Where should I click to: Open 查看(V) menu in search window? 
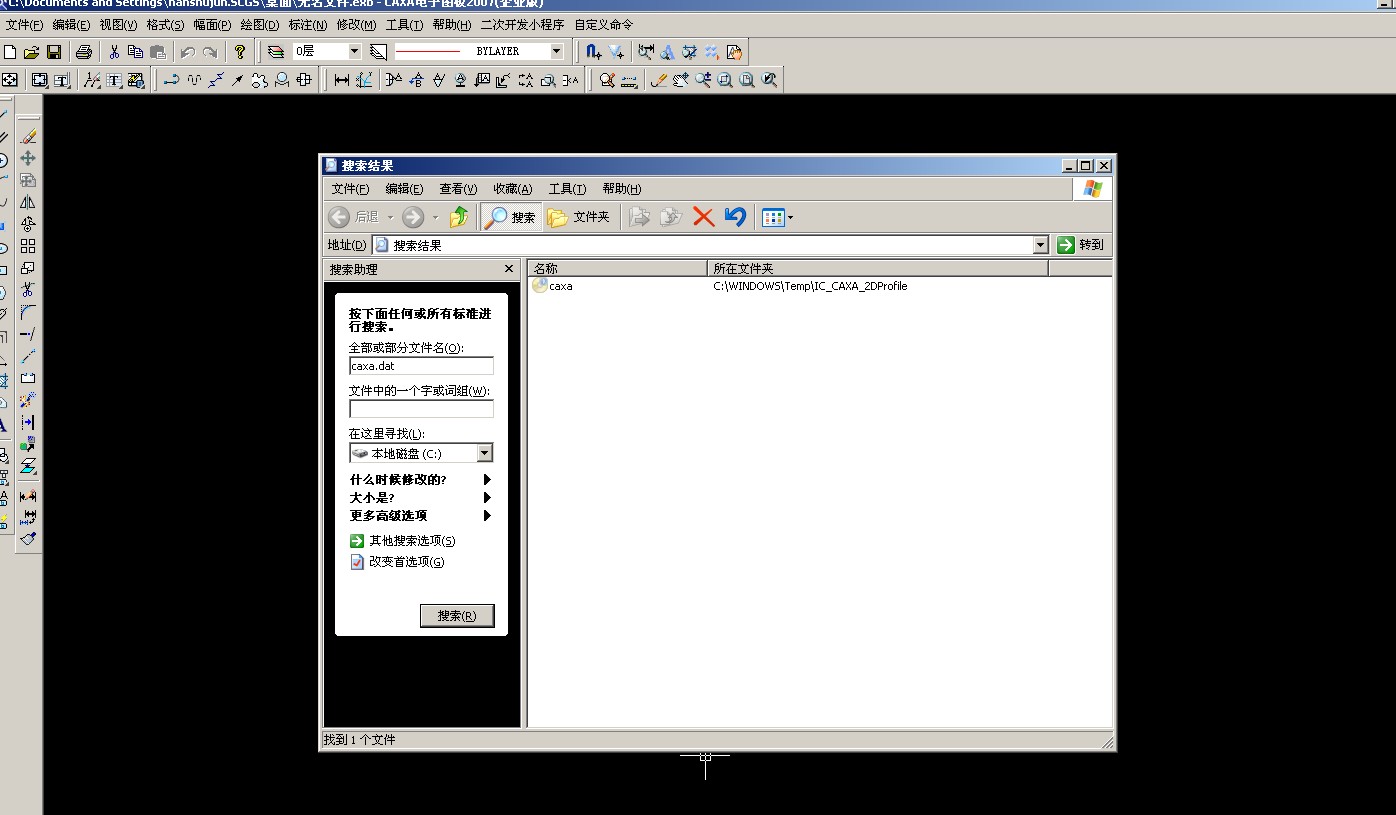458,189
